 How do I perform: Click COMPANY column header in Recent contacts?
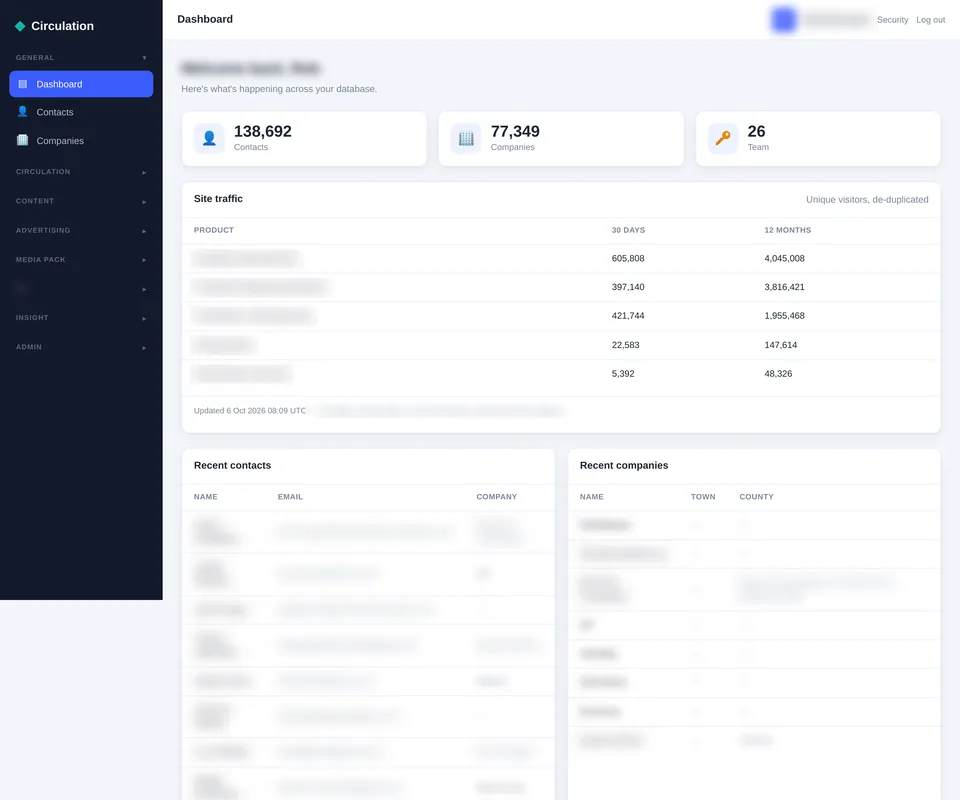pos(497,497)
